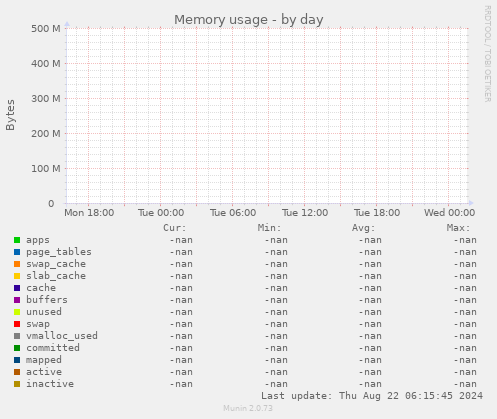Click the '500 M' y-axis label
The width and height of the screenshot is (497, 419).
[x=46, y=29]
